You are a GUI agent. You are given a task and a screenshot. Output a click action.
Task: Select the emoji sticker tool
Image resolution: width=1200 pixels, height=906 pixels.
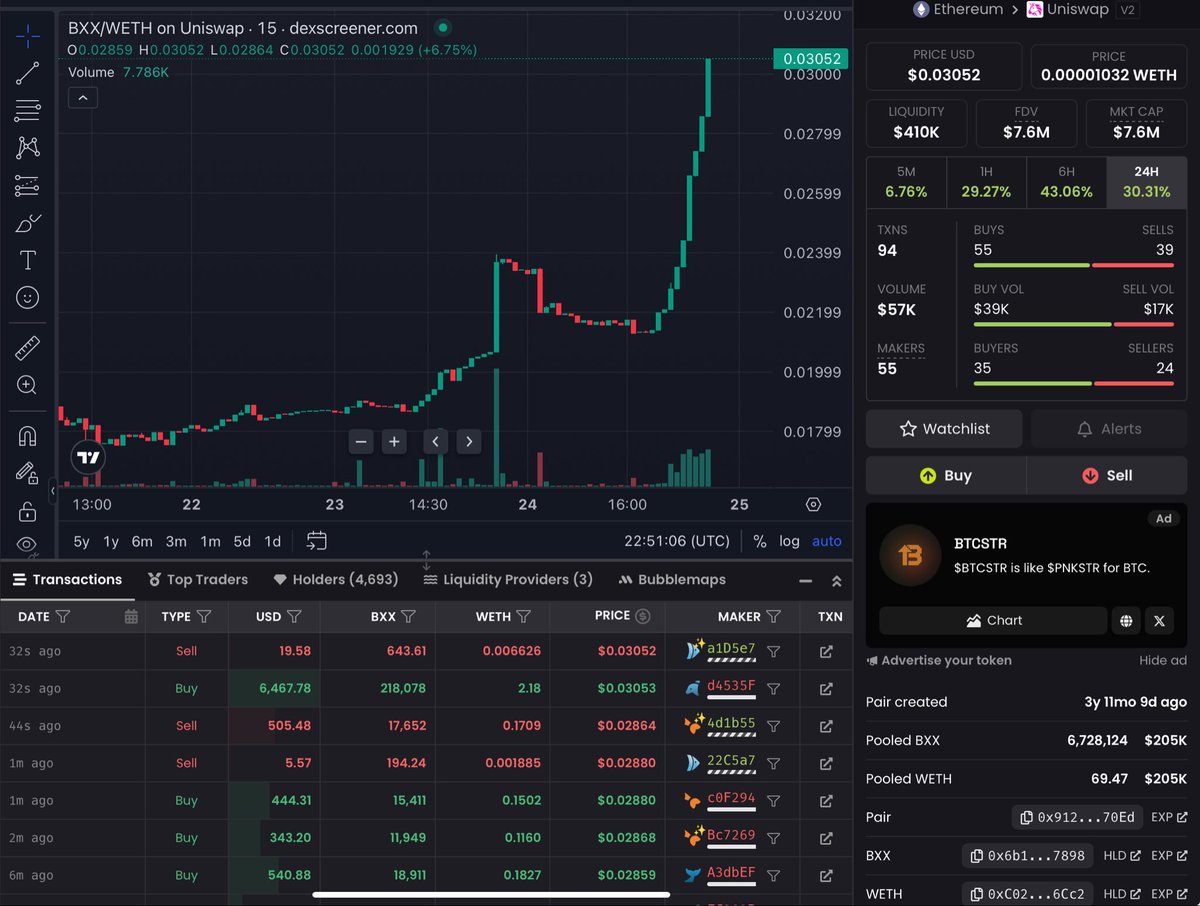point(27,297)
